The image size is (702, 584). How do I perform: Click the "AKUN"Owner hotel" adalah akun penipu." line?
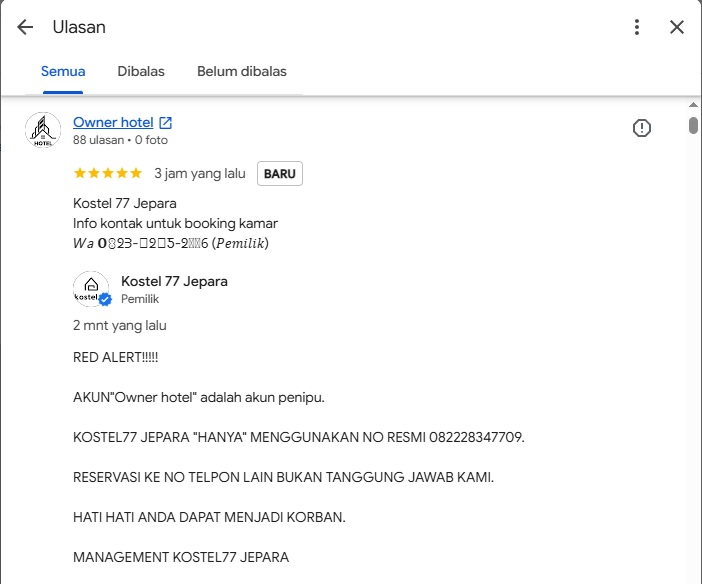tap(199, 397)
